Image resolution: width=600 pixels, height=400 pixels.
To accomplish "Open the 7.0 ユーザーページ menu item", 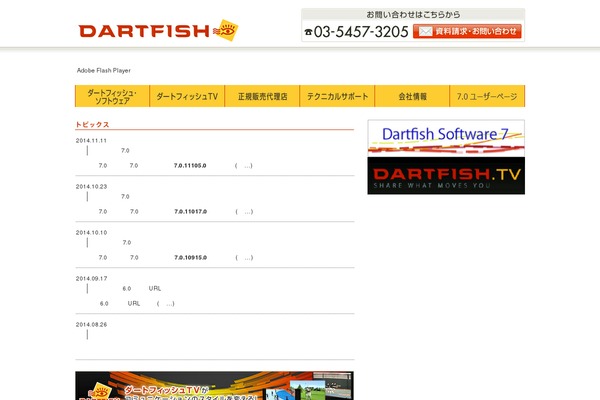I will pyautogui.click(x=487, y=96).
